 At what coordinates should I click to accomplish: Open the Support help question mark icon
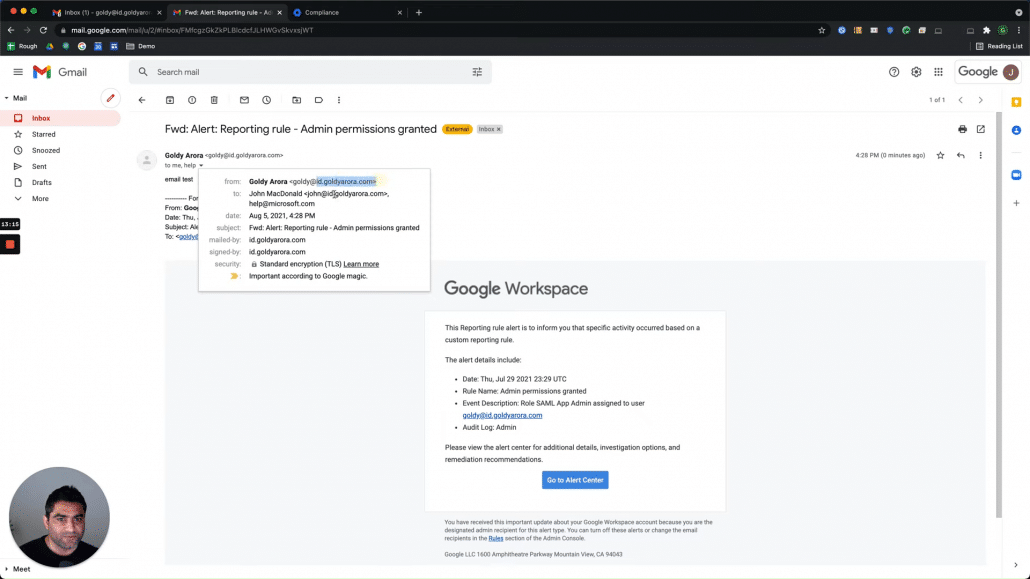click(x=894, y=72)
